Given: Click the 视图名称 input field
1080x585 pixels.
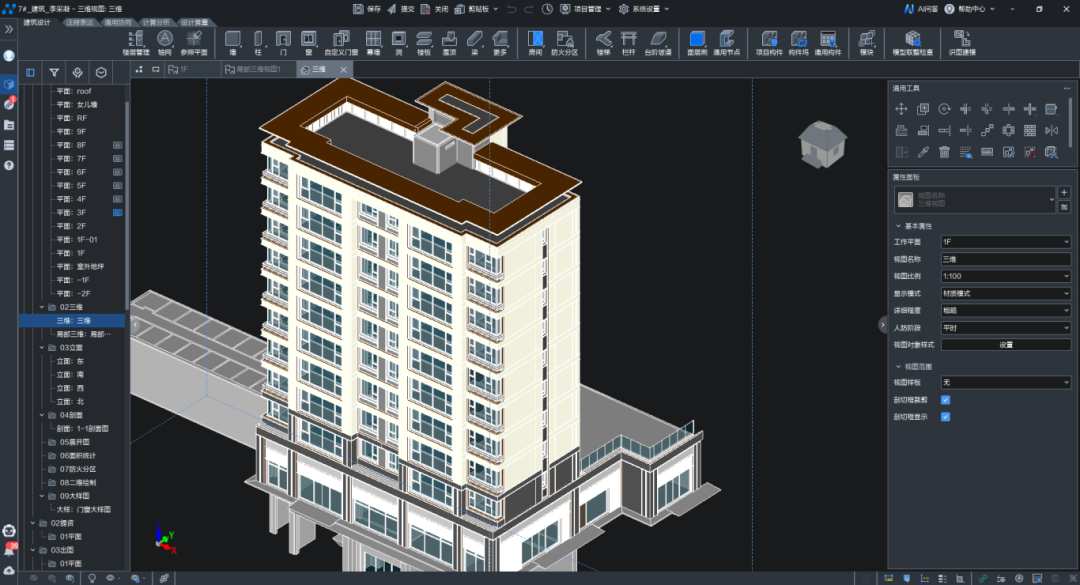Looking at the screenshot, I should pyautogui.click(x=1005, y=259).
